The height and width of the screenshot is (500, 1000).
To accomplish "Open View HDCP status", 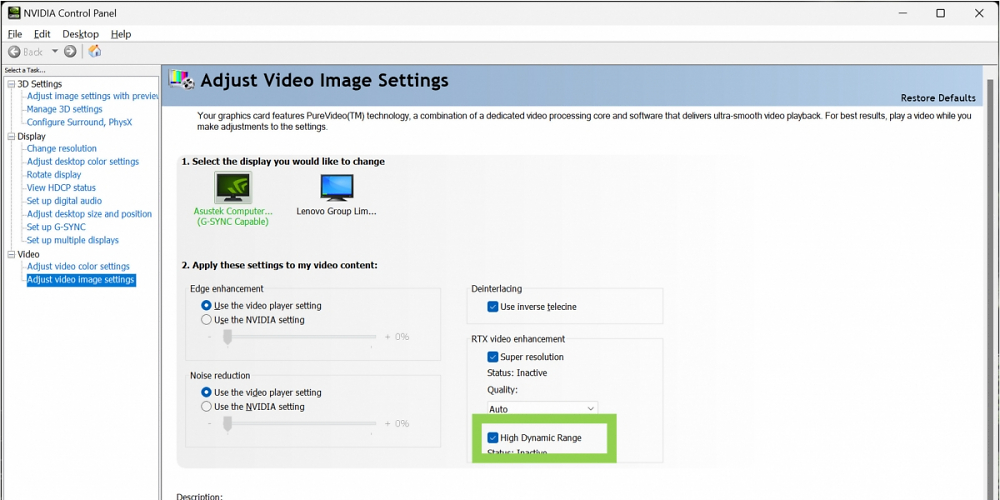I will coord(61,188).
